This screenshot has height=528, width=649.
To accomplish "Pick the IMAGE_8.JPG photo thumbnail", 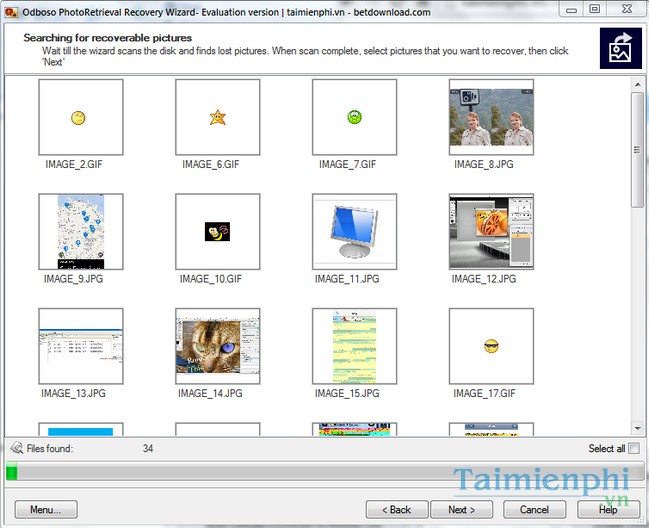I will (x=491, y=118).
